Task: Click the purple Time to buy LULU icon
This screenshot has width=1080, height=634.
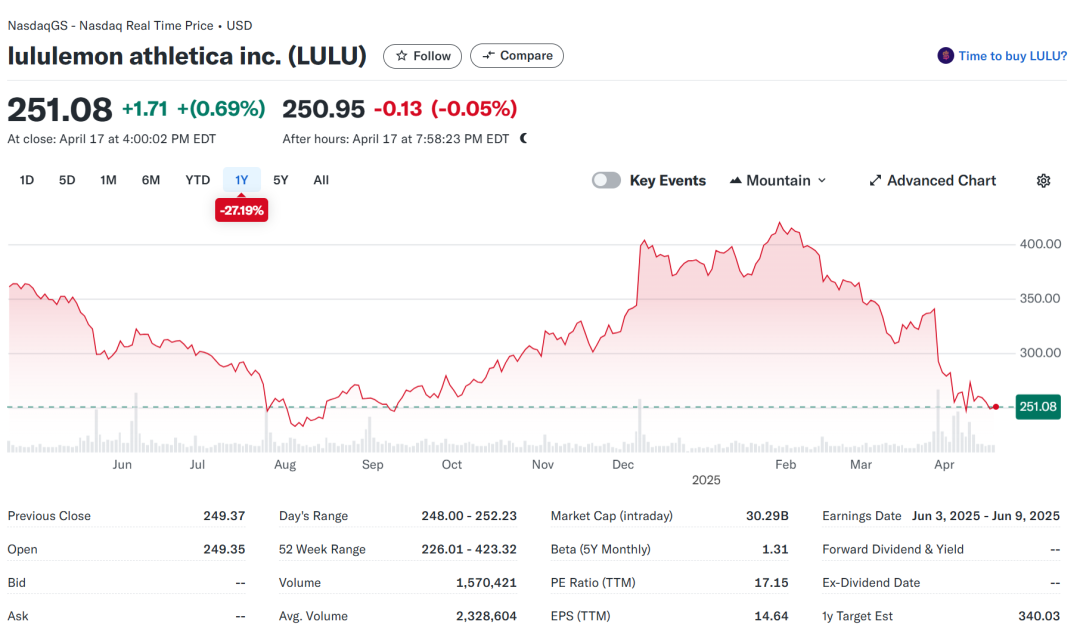Action: coord(945,56)
